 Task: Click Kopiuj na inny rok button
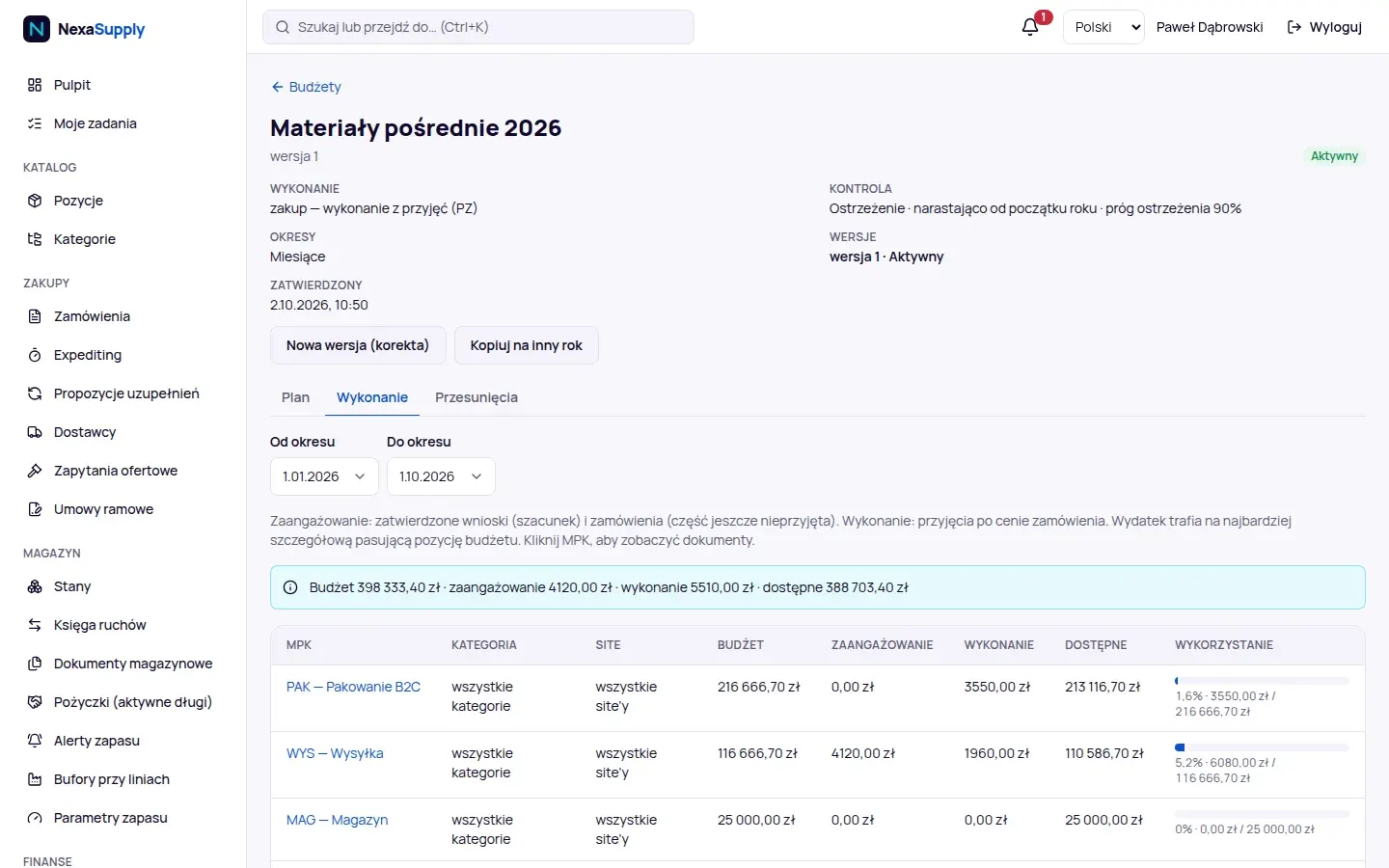pos(527,345)
